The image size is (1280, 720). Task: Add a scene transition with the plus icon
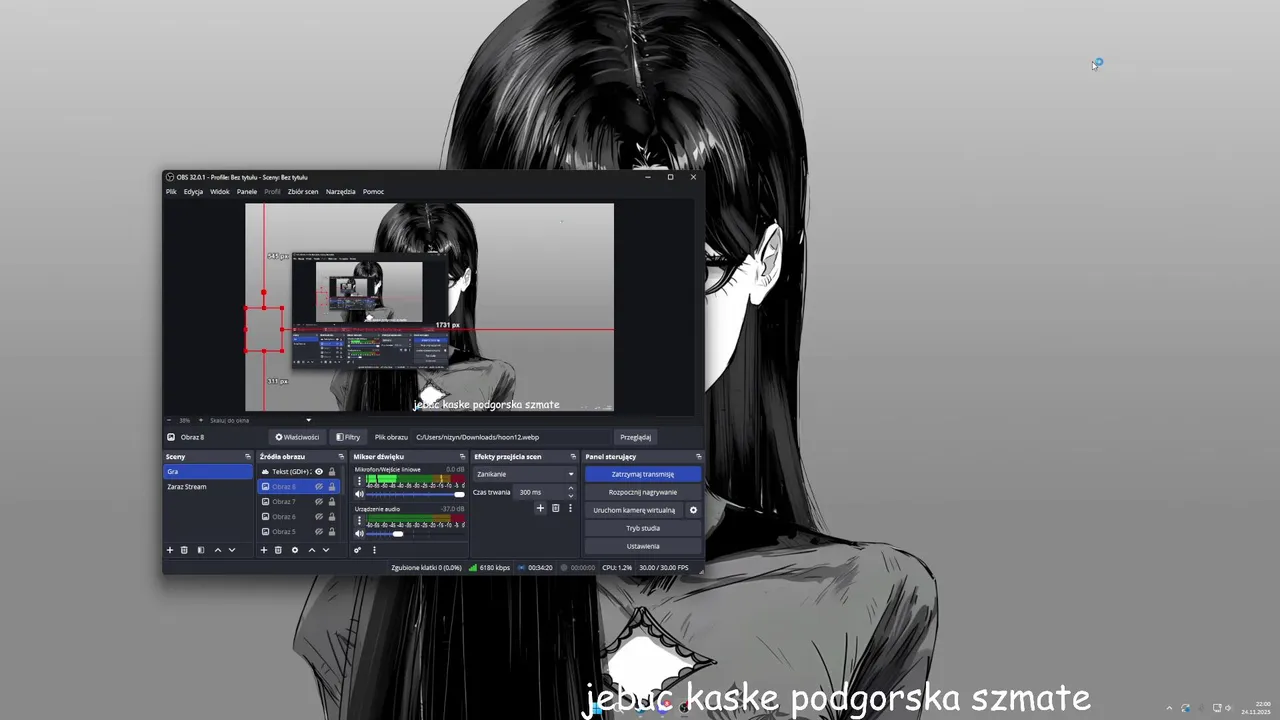pyautogui.click(x=541, y=508)
